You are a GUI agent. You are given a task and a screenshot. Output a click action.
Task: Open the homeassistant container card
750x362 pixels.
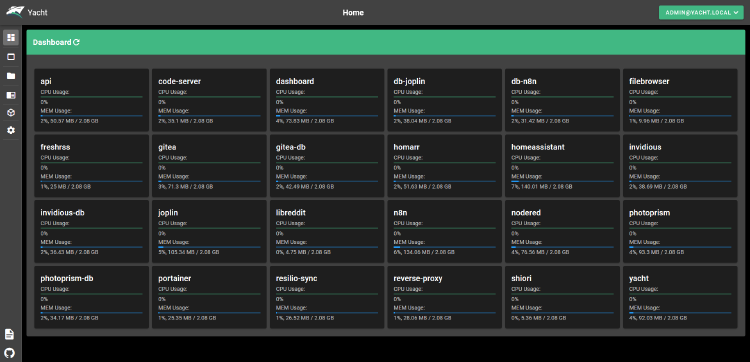click(562, 165)
